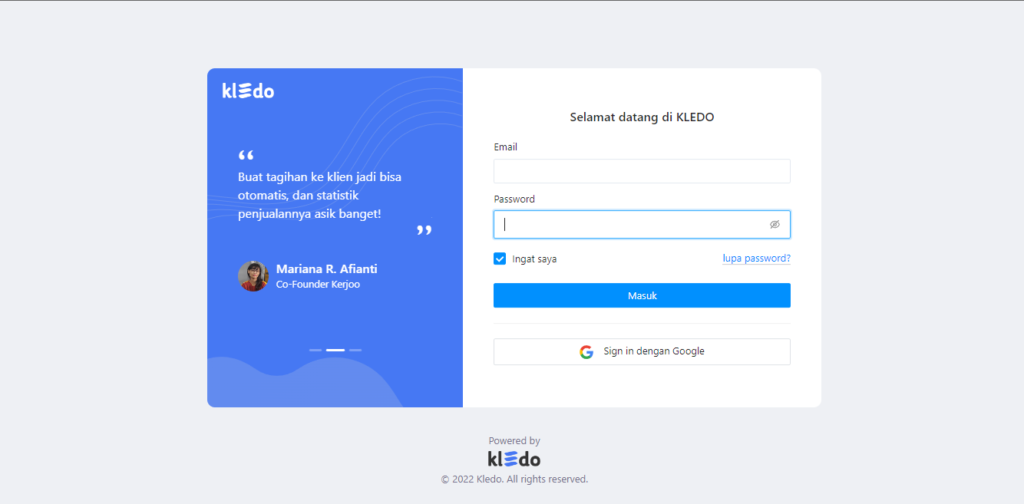The height and width of the screenshot is (504, 1024).
Task: Sign in dengan Google button
Action: 642,351
